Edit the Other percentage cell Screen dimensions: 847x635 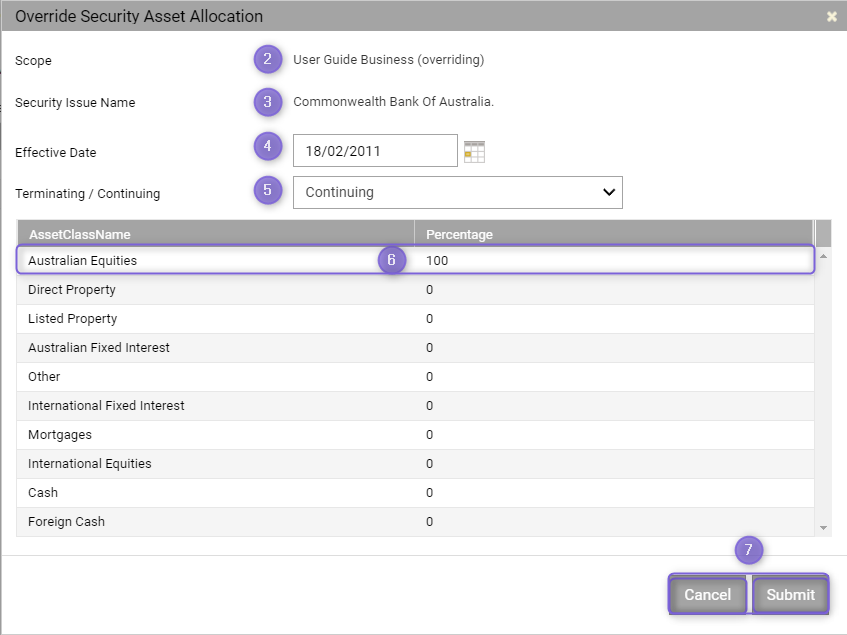pos(614,377)
